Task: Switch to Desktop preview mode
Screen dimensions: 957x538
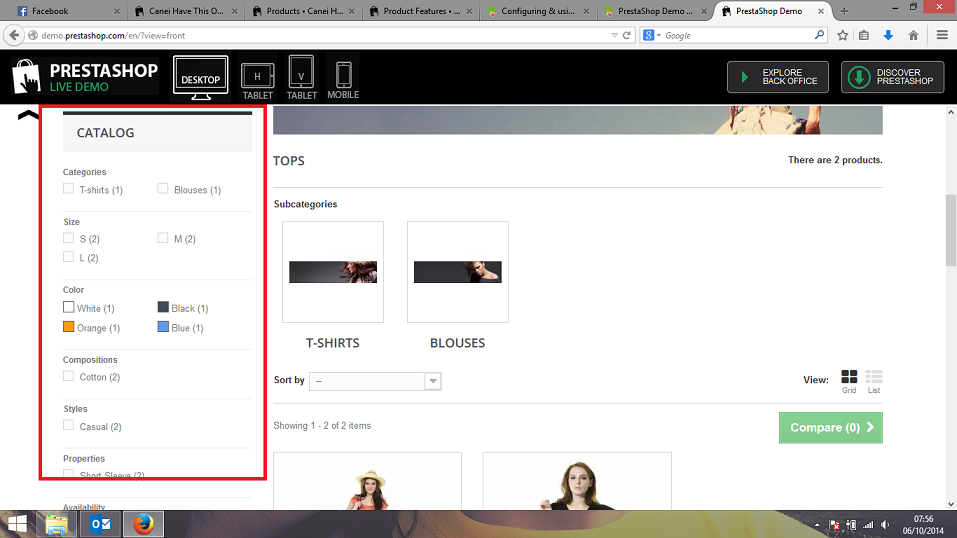Action: 201,78
